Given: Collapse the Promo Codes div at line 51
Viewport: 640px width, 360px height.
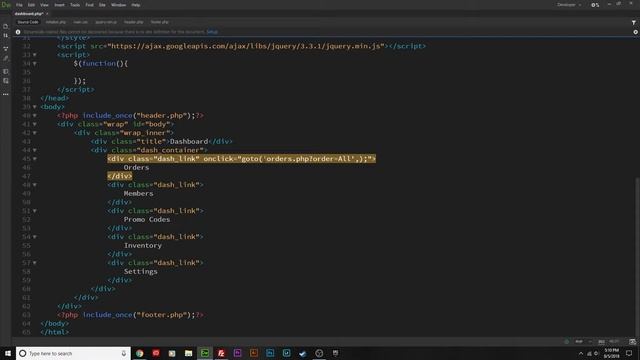Looking at the screenshot, I should 35,211.
